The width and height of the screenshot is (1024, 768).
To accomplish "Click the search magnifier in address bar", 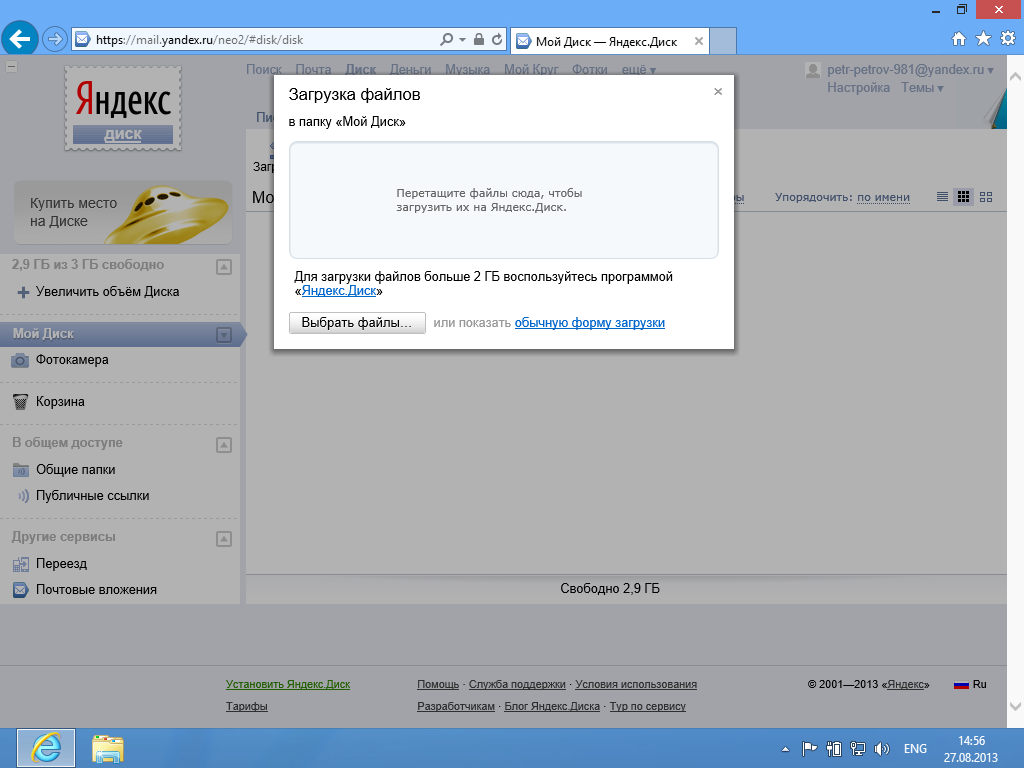I will (x=447, y=39).
